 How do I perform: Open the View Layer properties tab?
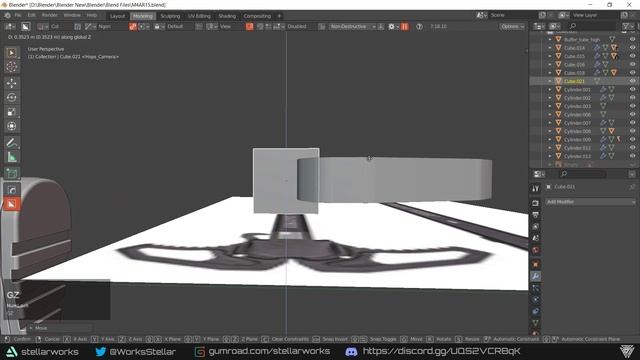point(536,227)
